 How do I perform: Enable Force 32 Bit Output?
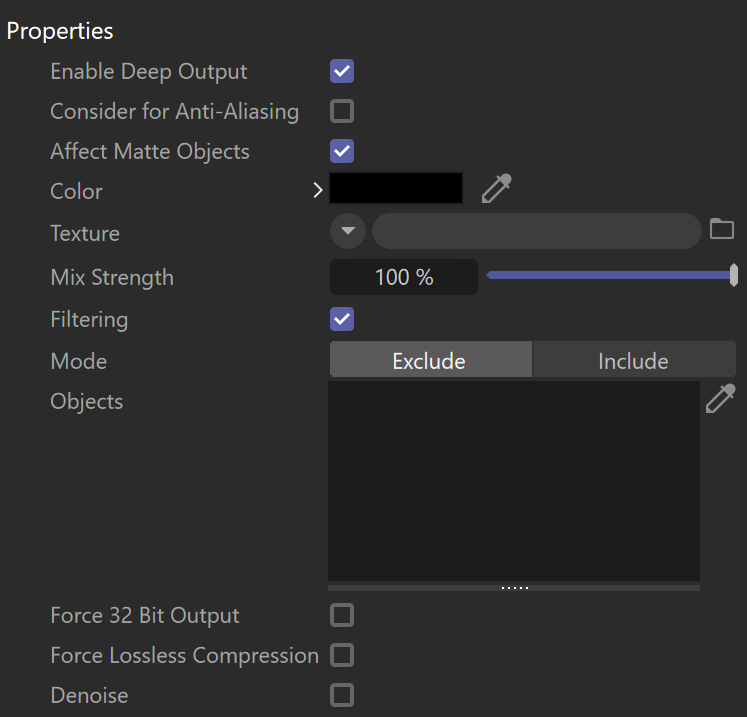pyautogui.click(x=342, y=615)
